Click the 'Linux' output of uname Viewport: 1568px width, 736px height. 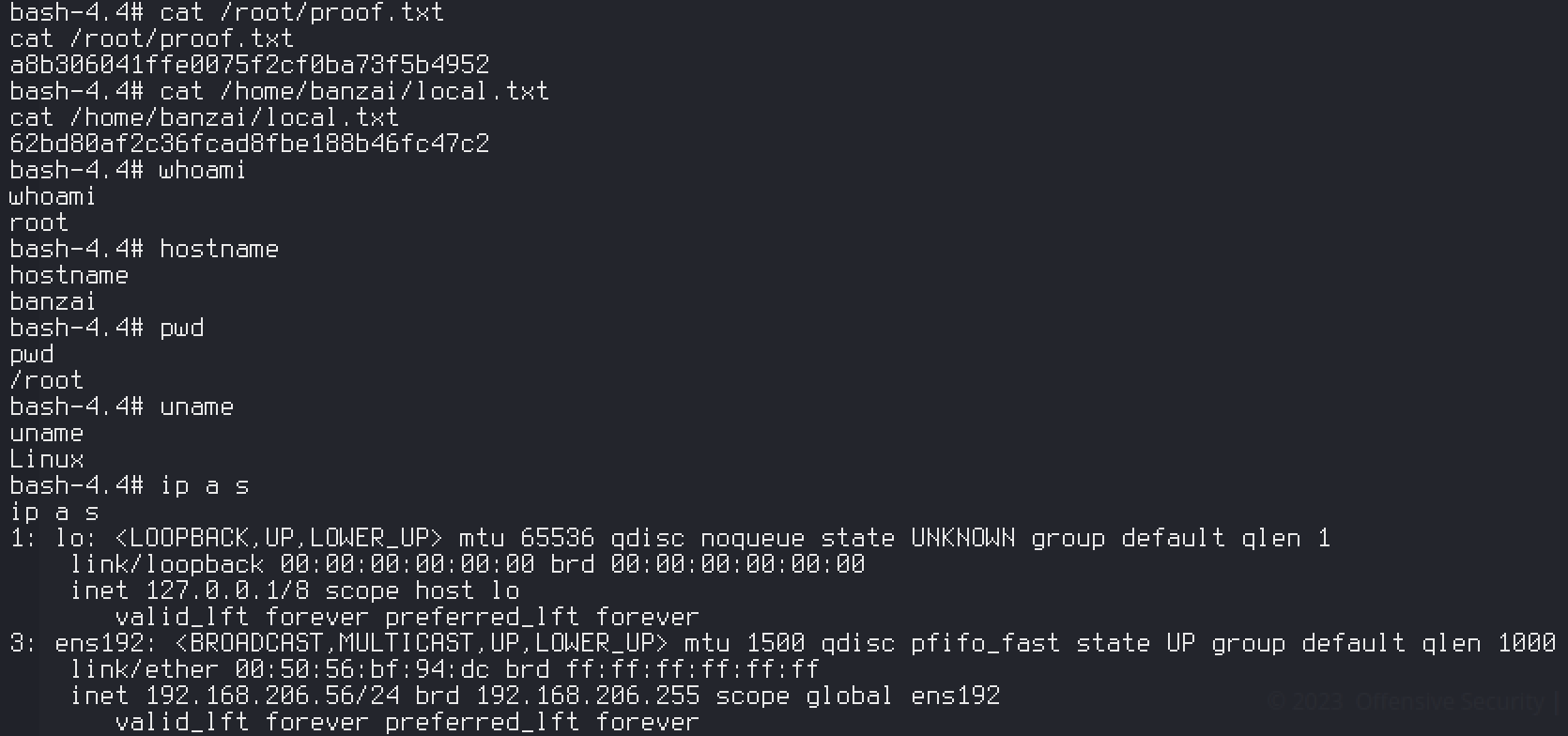click(x=46, y=459)
